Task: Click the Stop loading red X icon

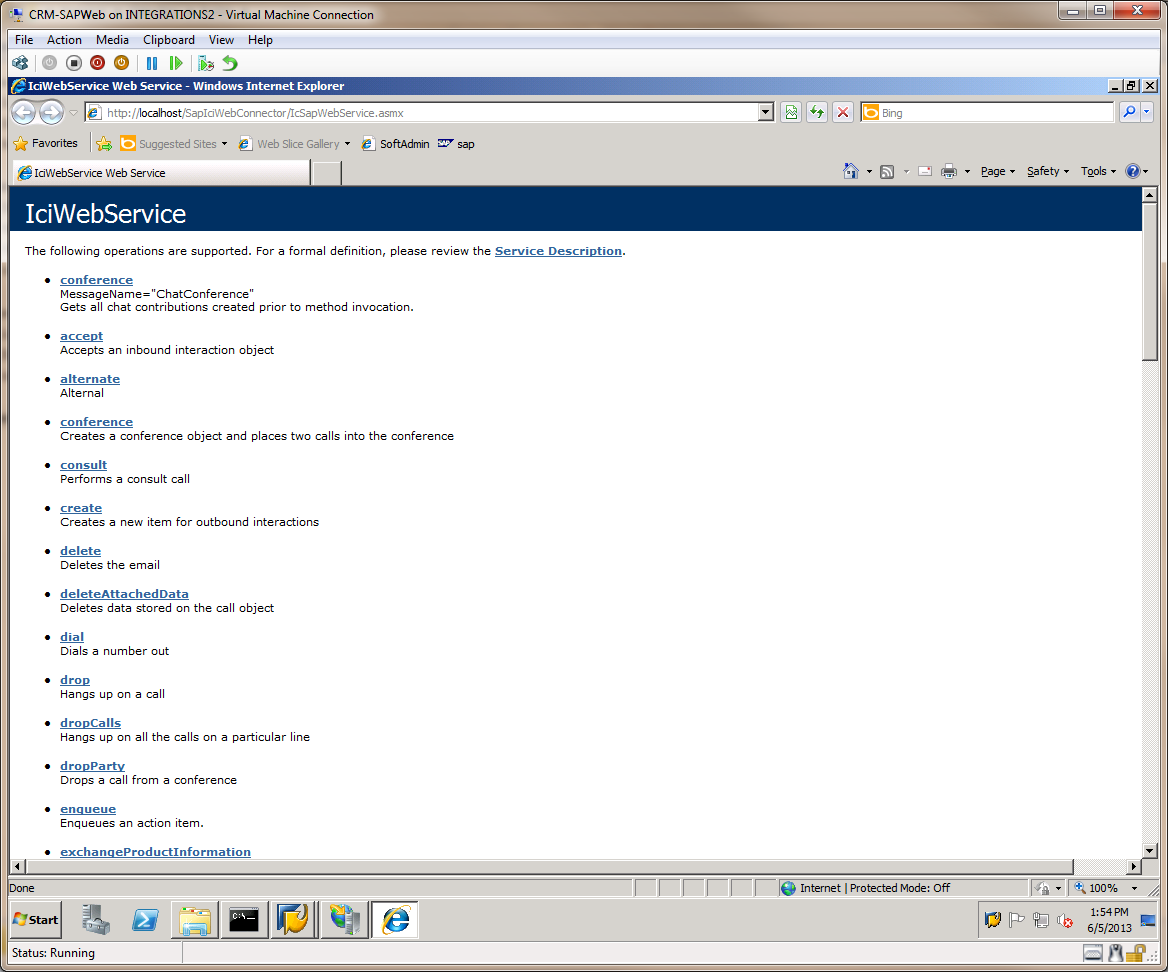Action: click(843, 113)
